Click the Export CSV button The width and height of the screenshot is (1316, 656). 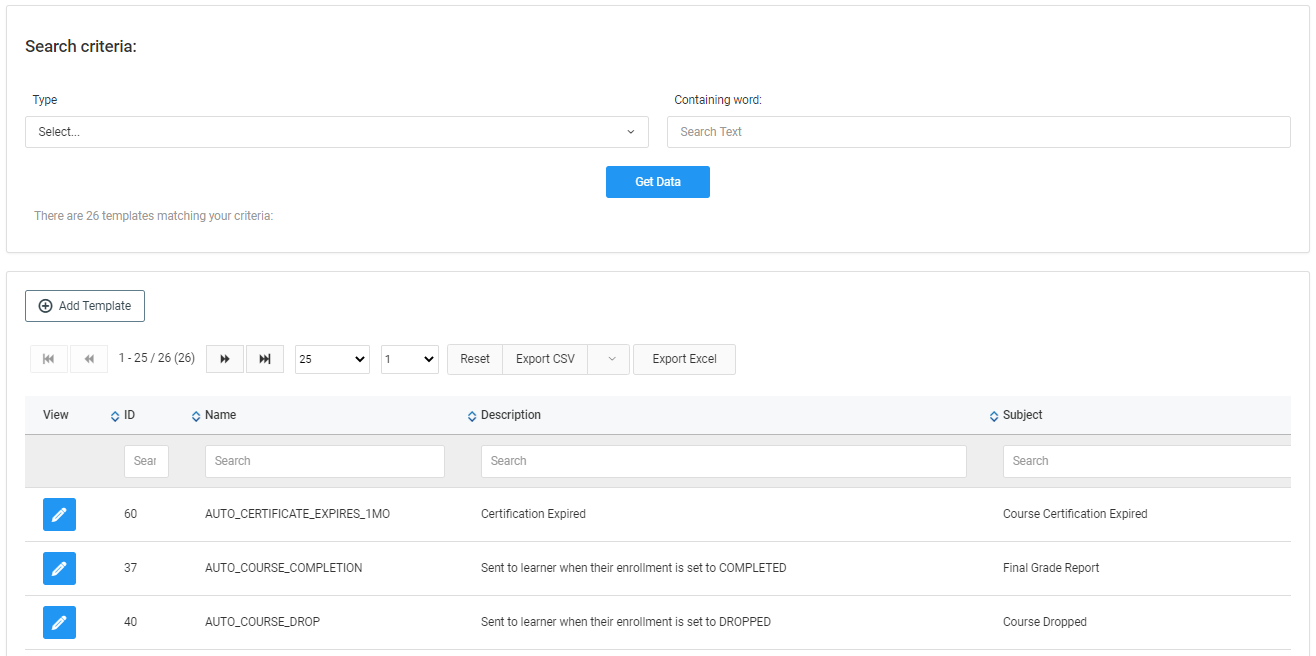(x=545, y=359)
